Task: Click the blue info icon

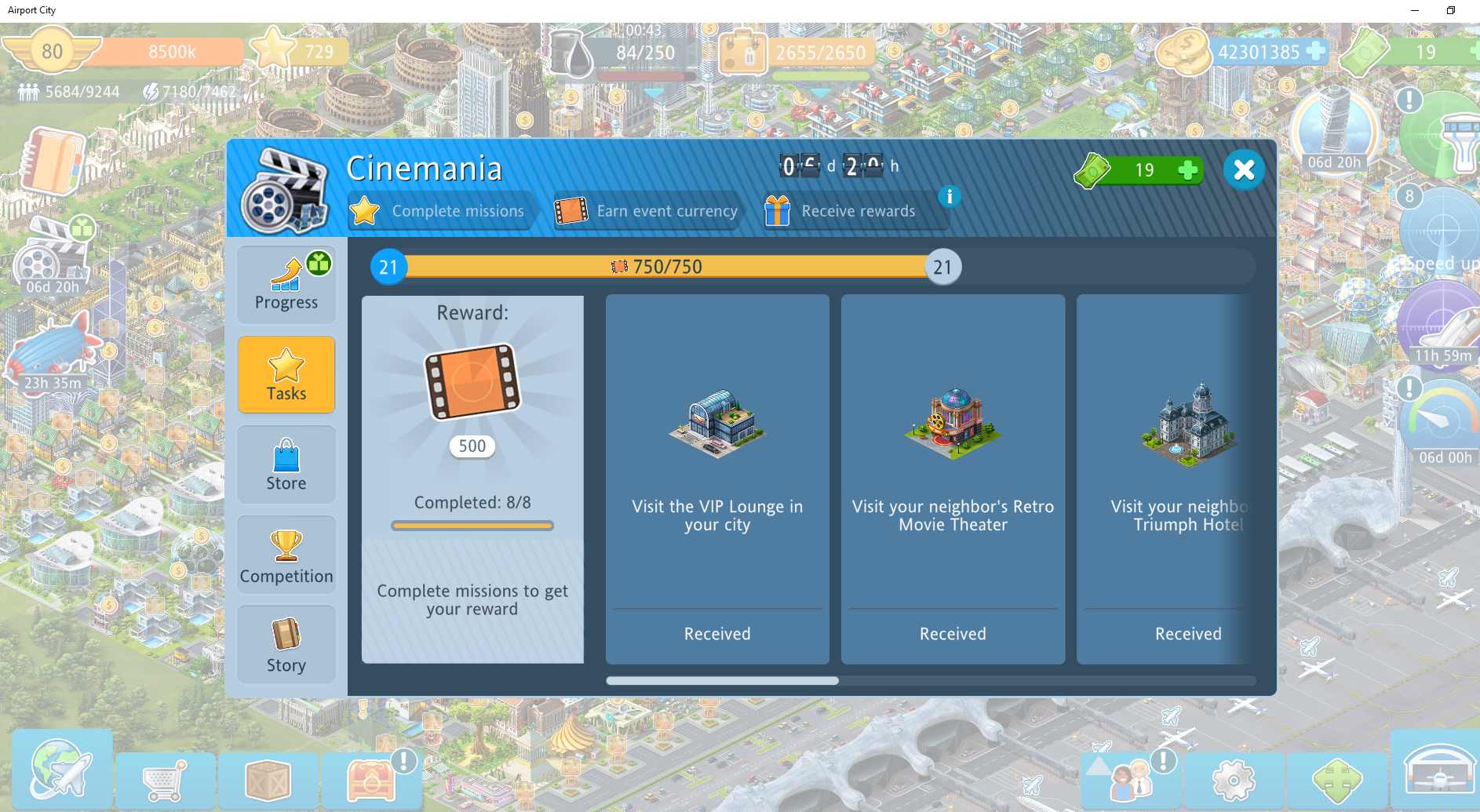Action: coord(950,196)
